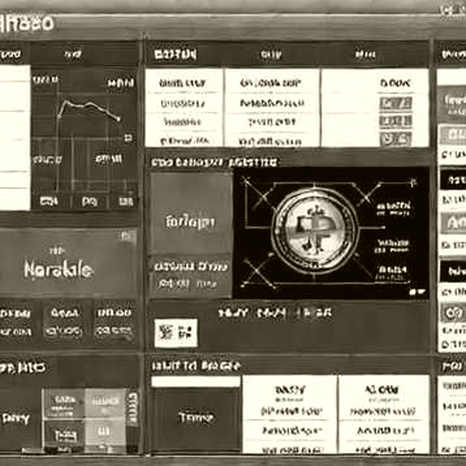The width and height of the screenshot is (466, 466).
Task: Click the gray tile left of coin image
Action: [x=191, y=213]
